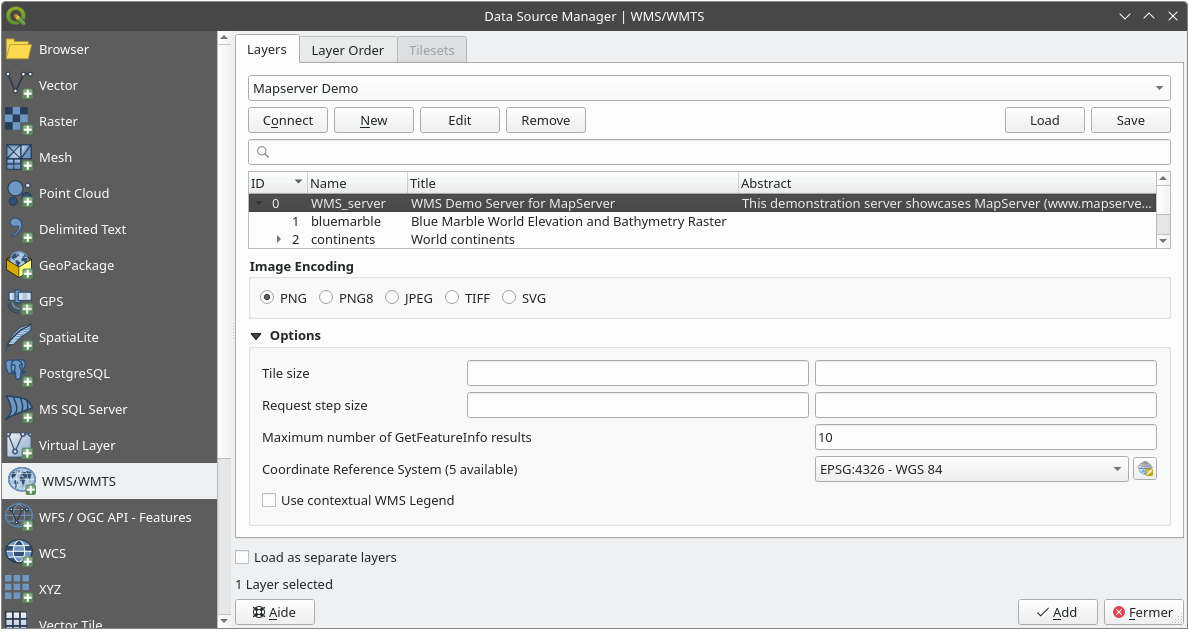
Task: Click the layer search field
Action: pyautogui.click(x=708, y=152)
